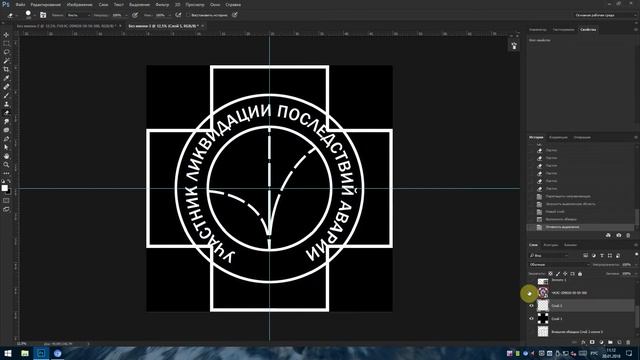Select the Healing Brush tool
Screen dimensions: 640x360
[x=6, y=87]
